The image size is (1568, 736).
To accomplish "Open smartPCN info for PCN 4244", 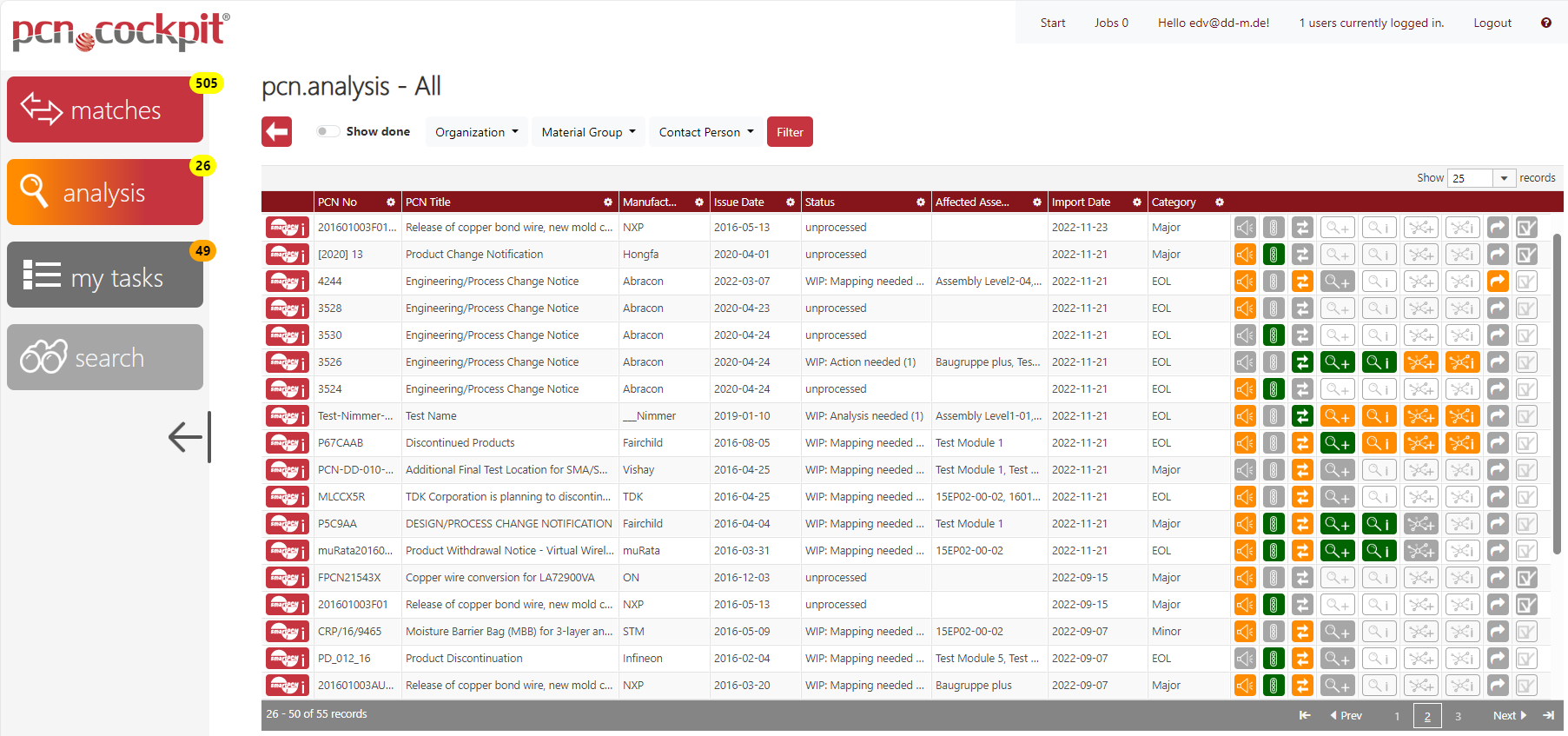I will click(287, 282).
